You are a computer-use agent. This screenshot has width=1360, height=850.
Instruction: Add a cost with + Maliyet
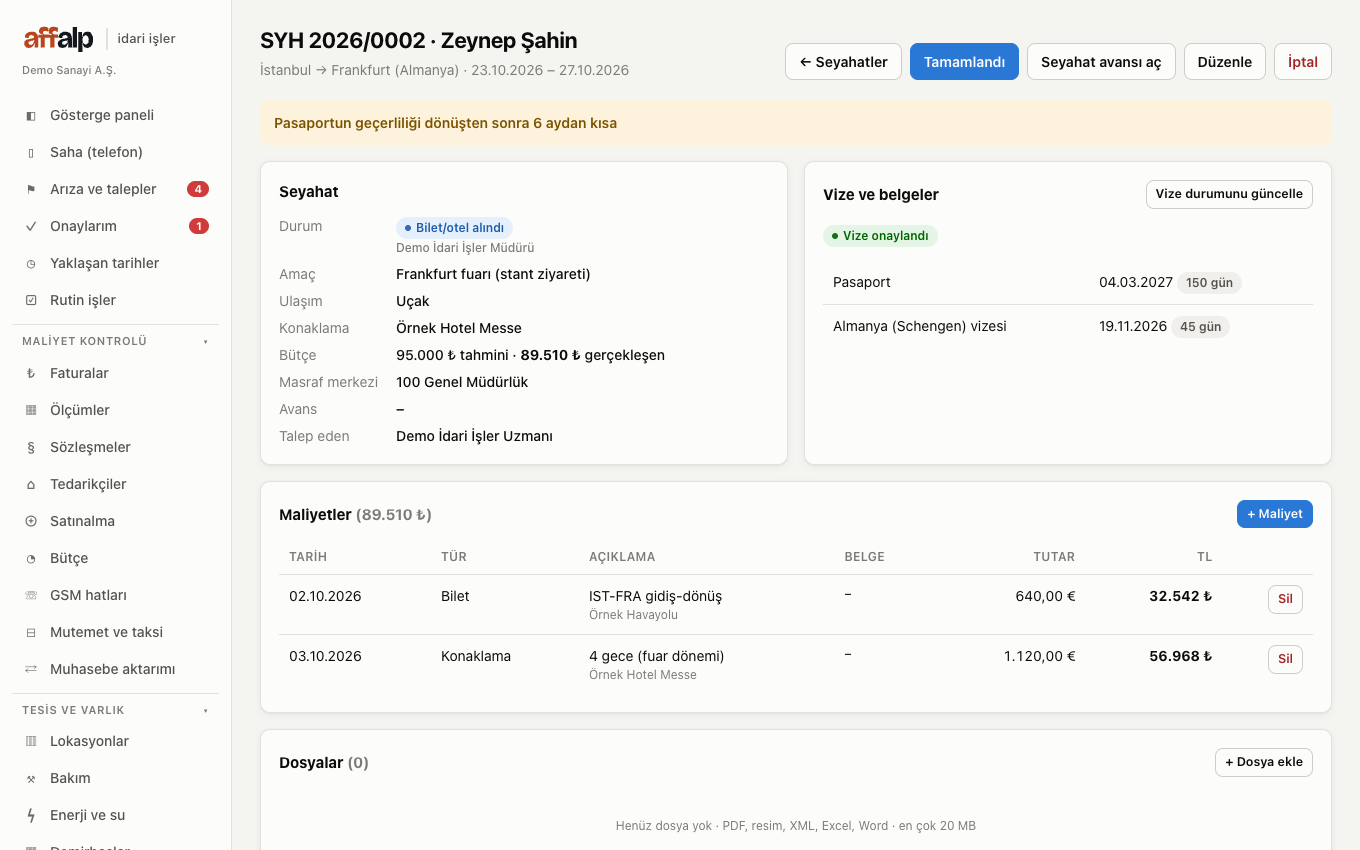click(1275, 514)
